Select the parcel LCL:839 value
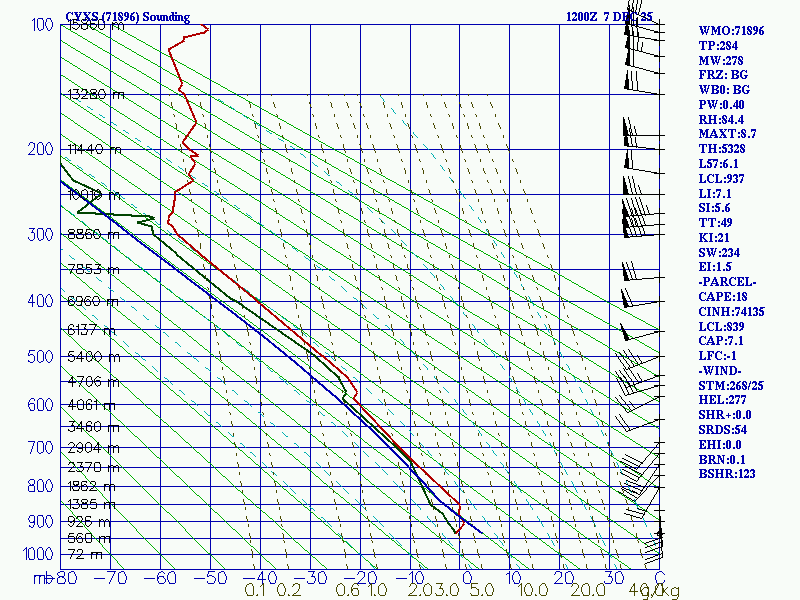Screen dimensions: 800x600 coord(721,326)
